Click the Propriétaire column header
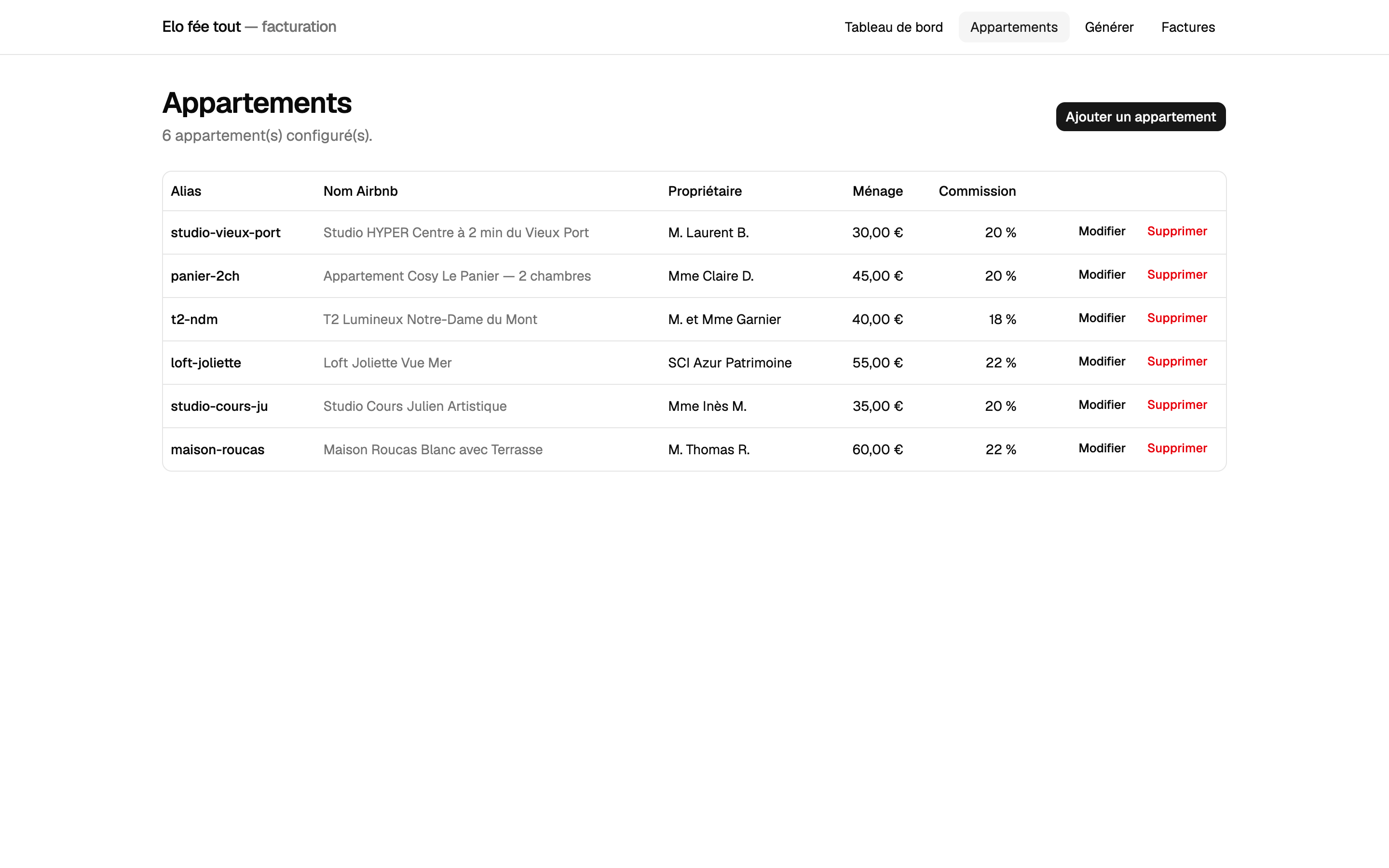1389x868 pixels. coord(705,191)
